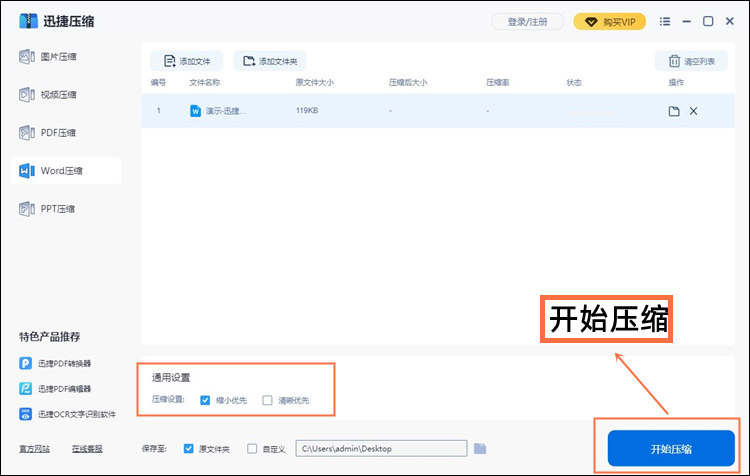
Task: Open the 图片压缩 image compression section
Action: [60, 57]
